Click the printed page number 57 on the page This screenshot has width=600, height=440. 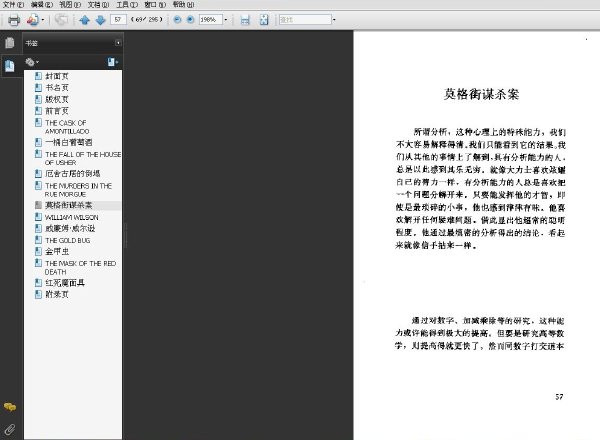tap(559, 397)
